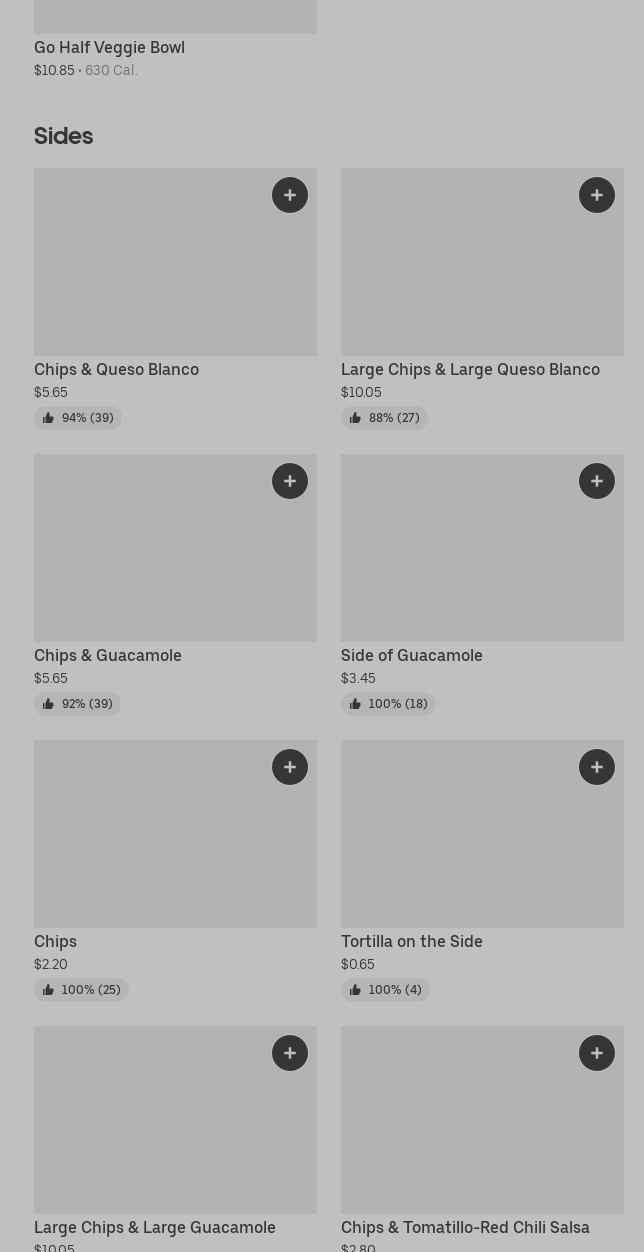
Task: Open Chips & Queso Blanco details
Action: coord(116,369)
